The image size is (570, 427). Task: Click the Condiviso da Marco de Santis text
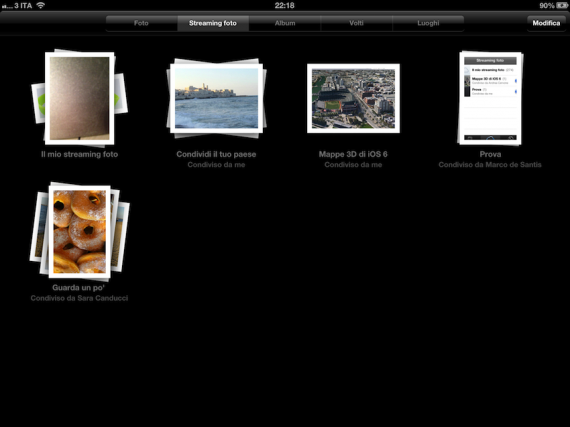tap(490, 165)
